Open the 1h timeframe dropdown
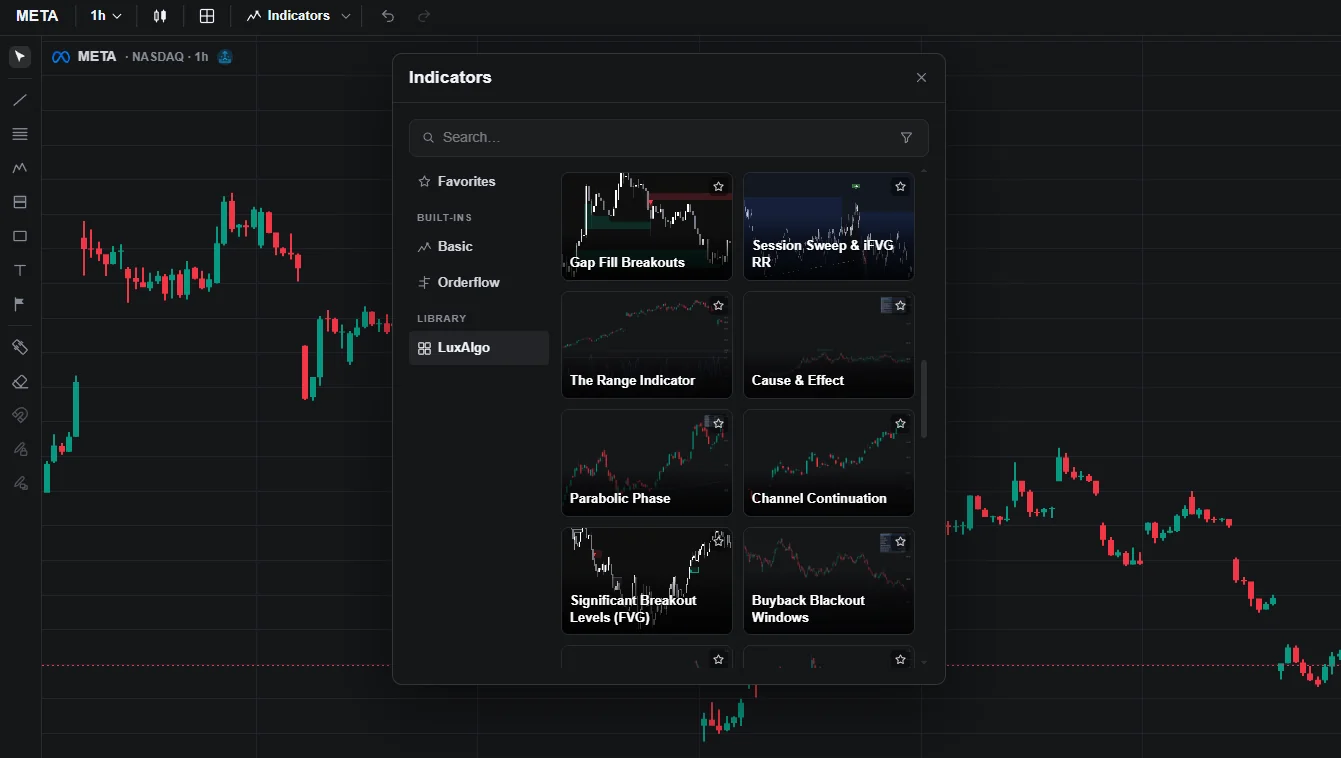Screen dimensions: 1341x758 (106, 16)
